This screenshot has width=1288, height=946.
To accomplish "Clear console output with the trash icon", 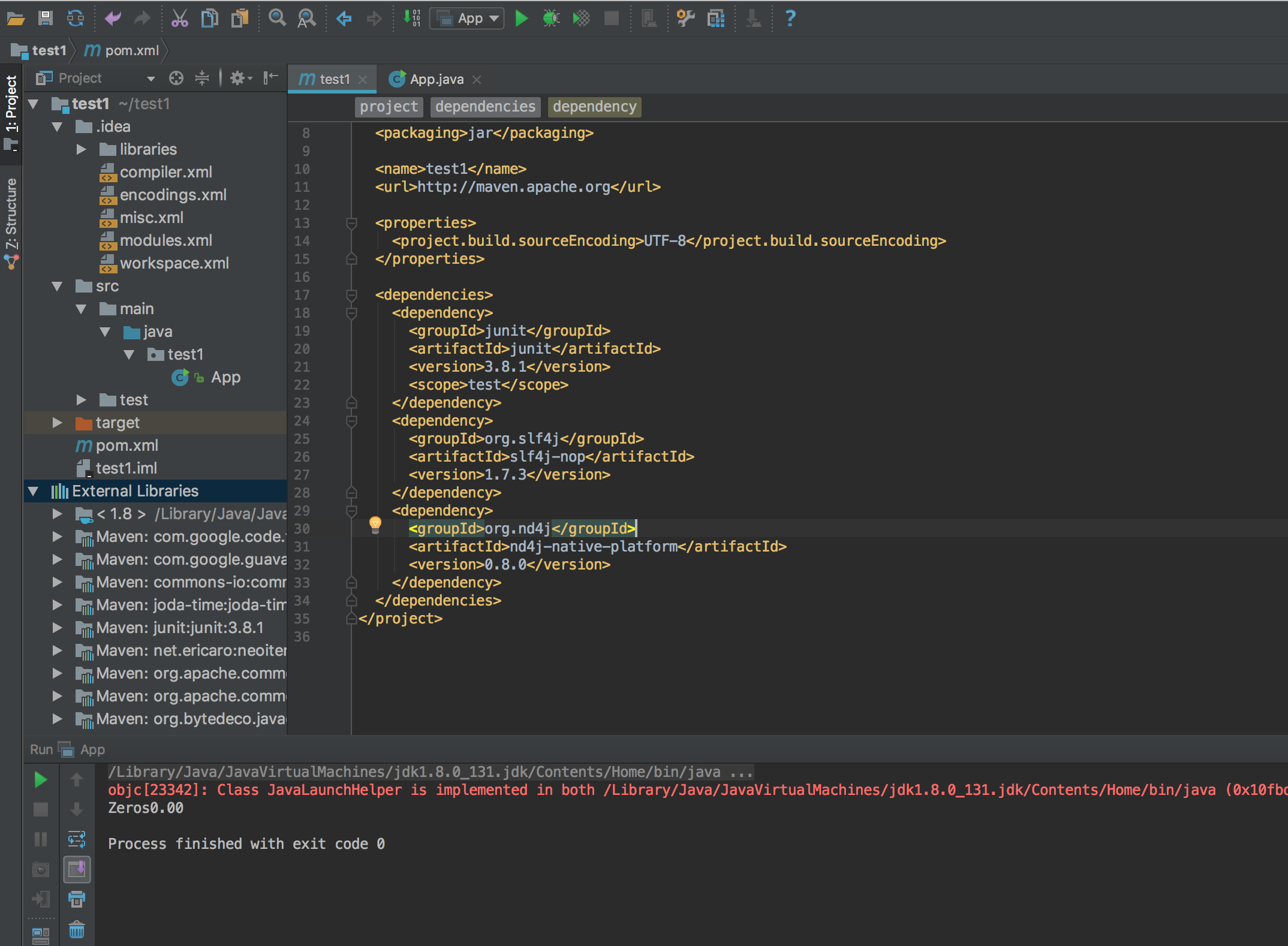I will (x=76, y=929).
